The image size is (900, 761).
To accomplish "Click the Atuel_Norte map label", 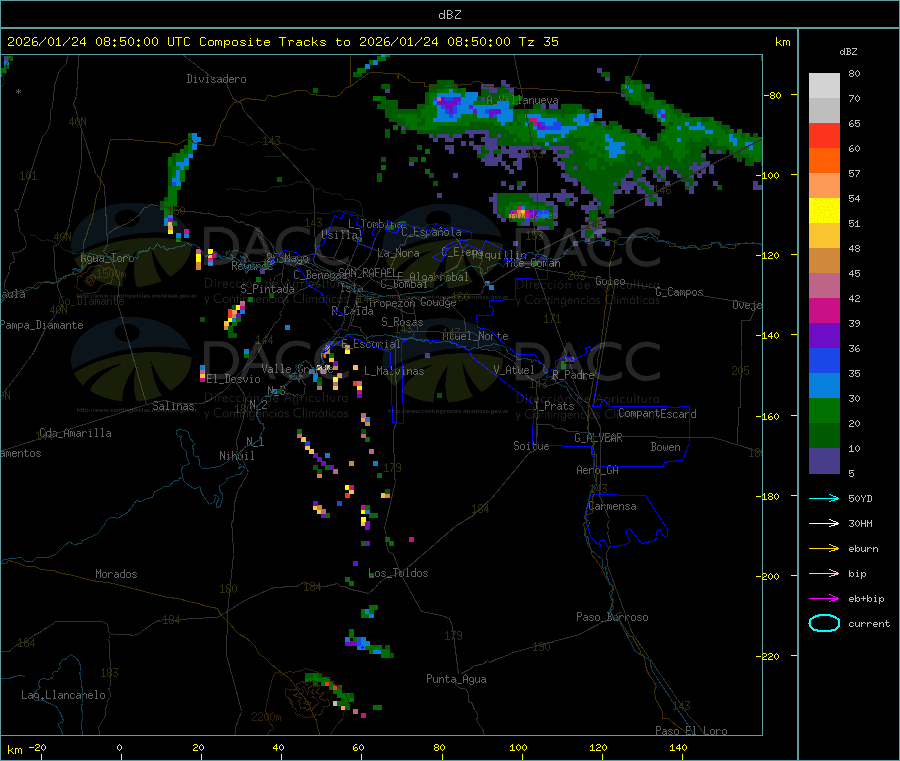I will click(475, 336).
